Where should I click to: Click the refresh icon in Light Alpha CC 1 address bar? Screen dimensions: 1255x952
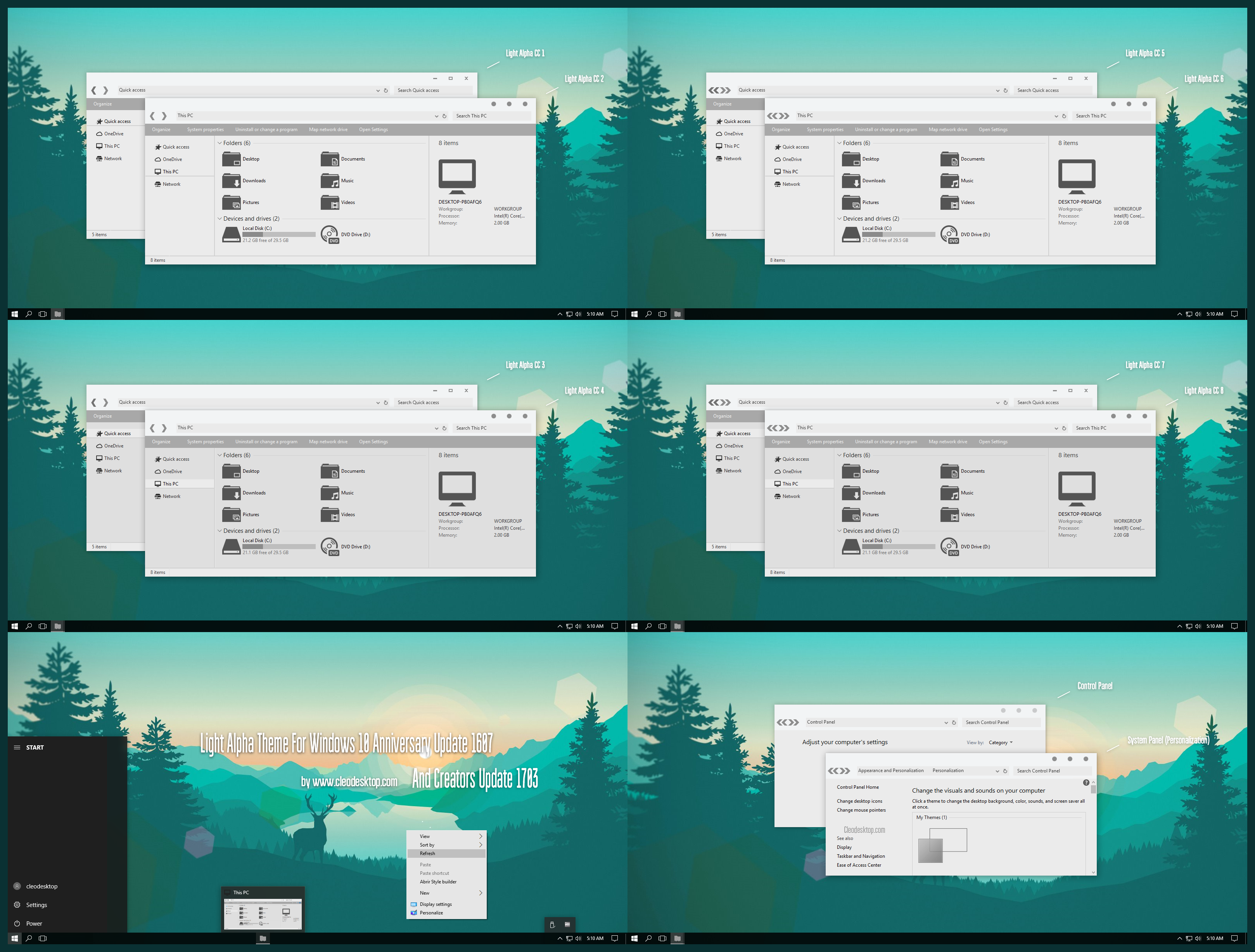(x=386, y=90)
